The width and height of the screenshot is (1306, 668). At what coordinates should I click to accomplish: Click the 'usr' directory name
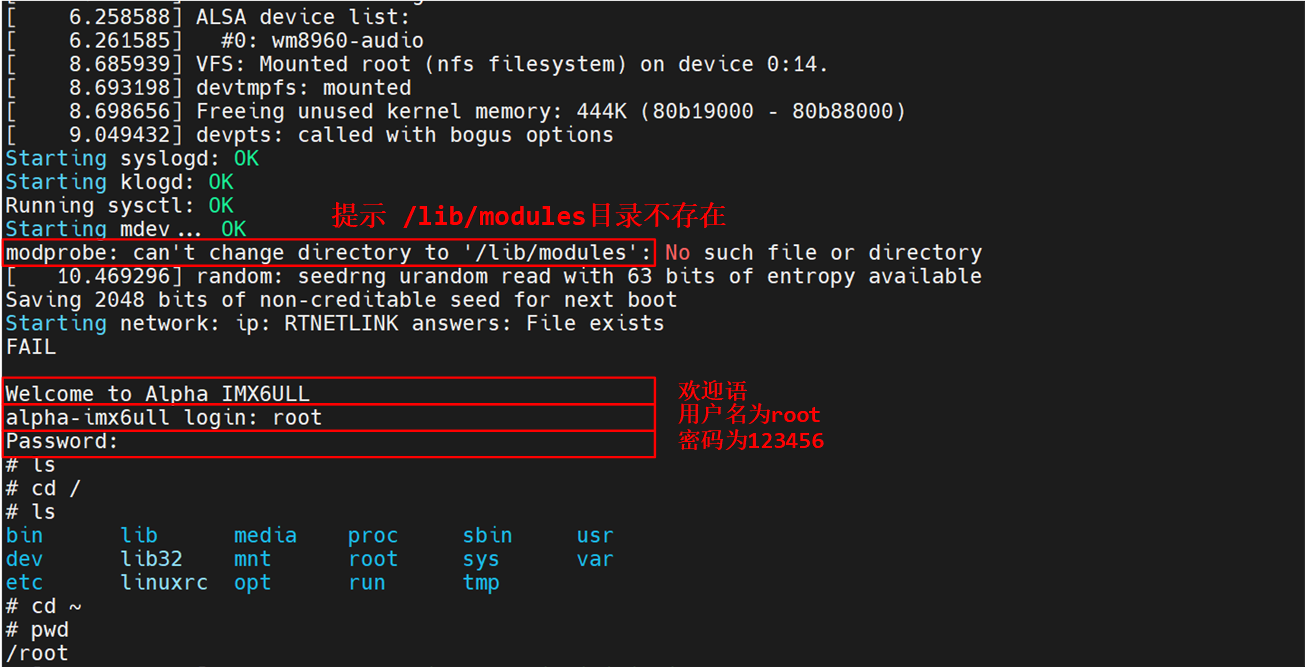tap(595, 536)
